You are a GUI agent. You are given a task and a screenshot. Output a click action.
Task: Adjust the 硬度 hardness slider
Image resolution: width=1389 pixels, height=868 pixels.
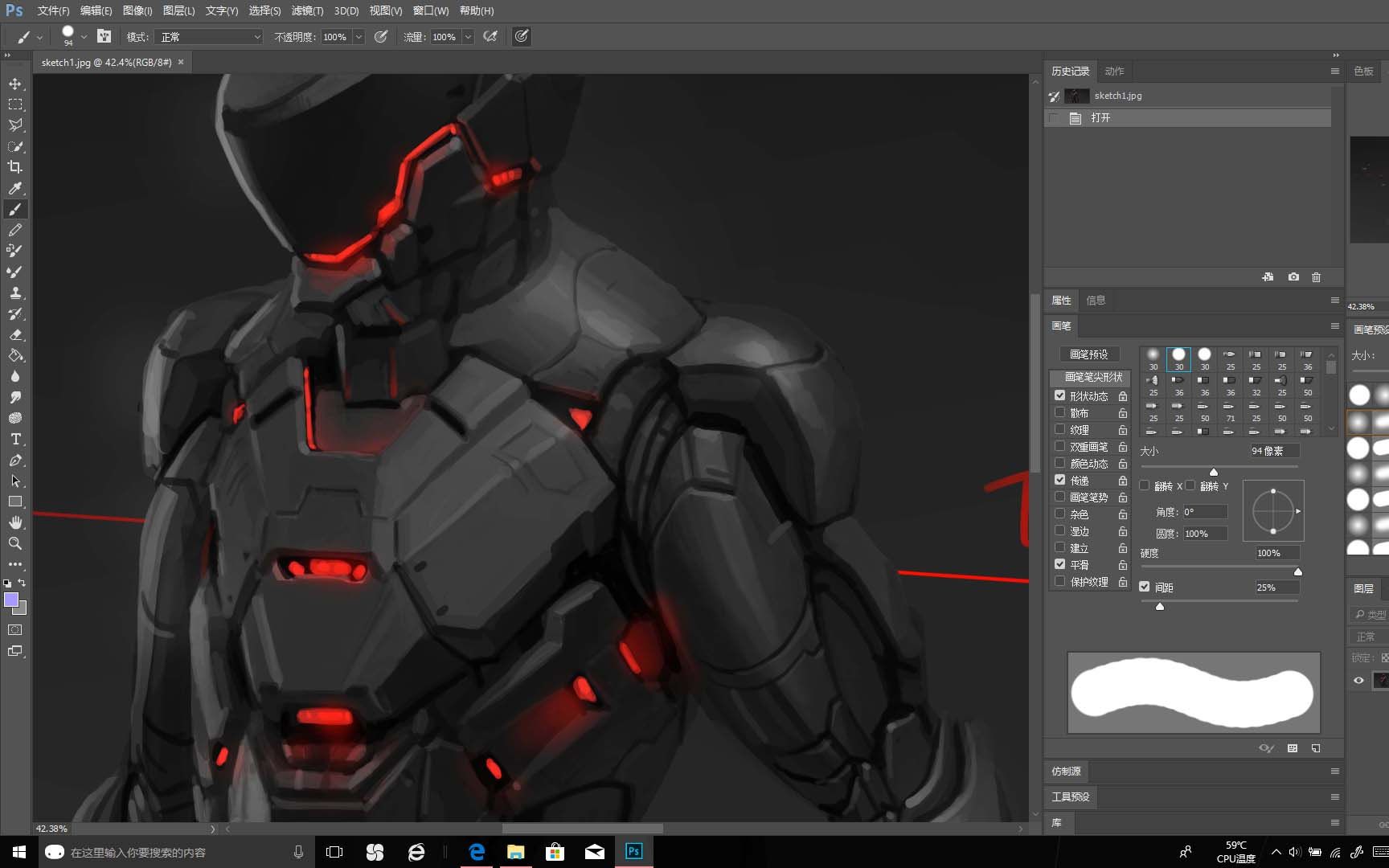pyautogui.click(x=1298, y=571)
